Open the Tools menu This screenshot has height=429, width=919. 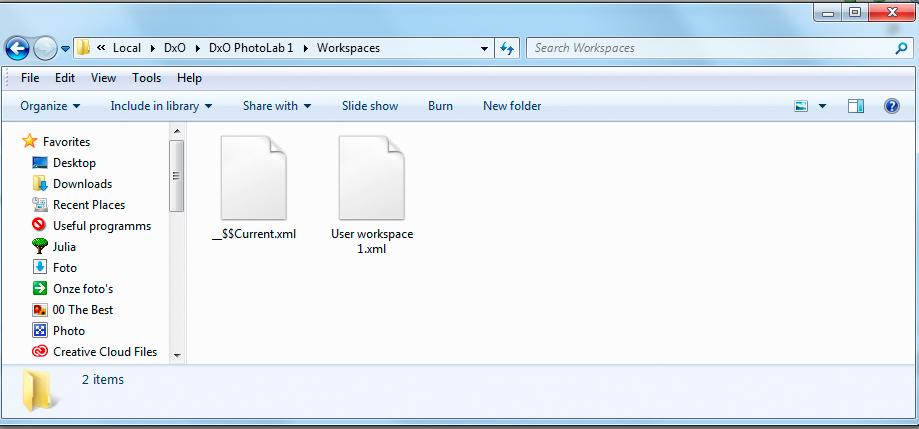pos(147,78)
